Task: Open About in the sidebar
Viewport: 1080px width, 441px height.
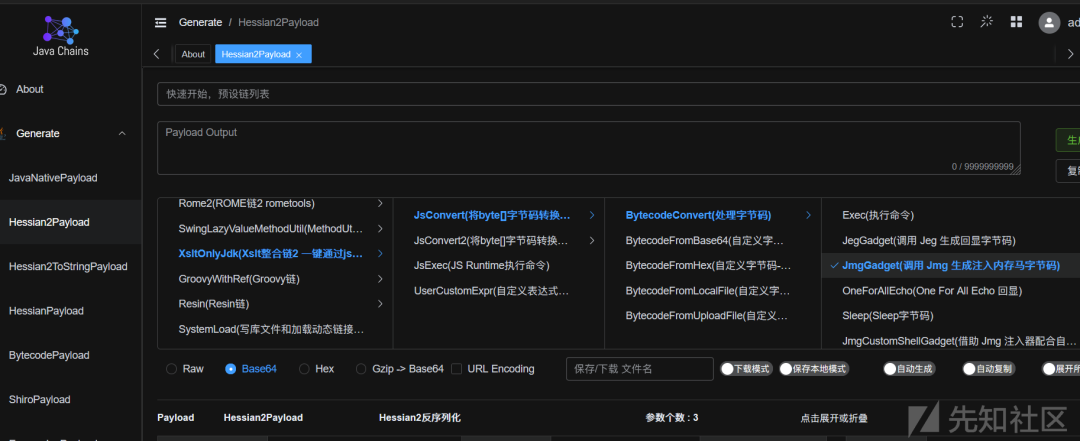Action: [x=30, y=90]
